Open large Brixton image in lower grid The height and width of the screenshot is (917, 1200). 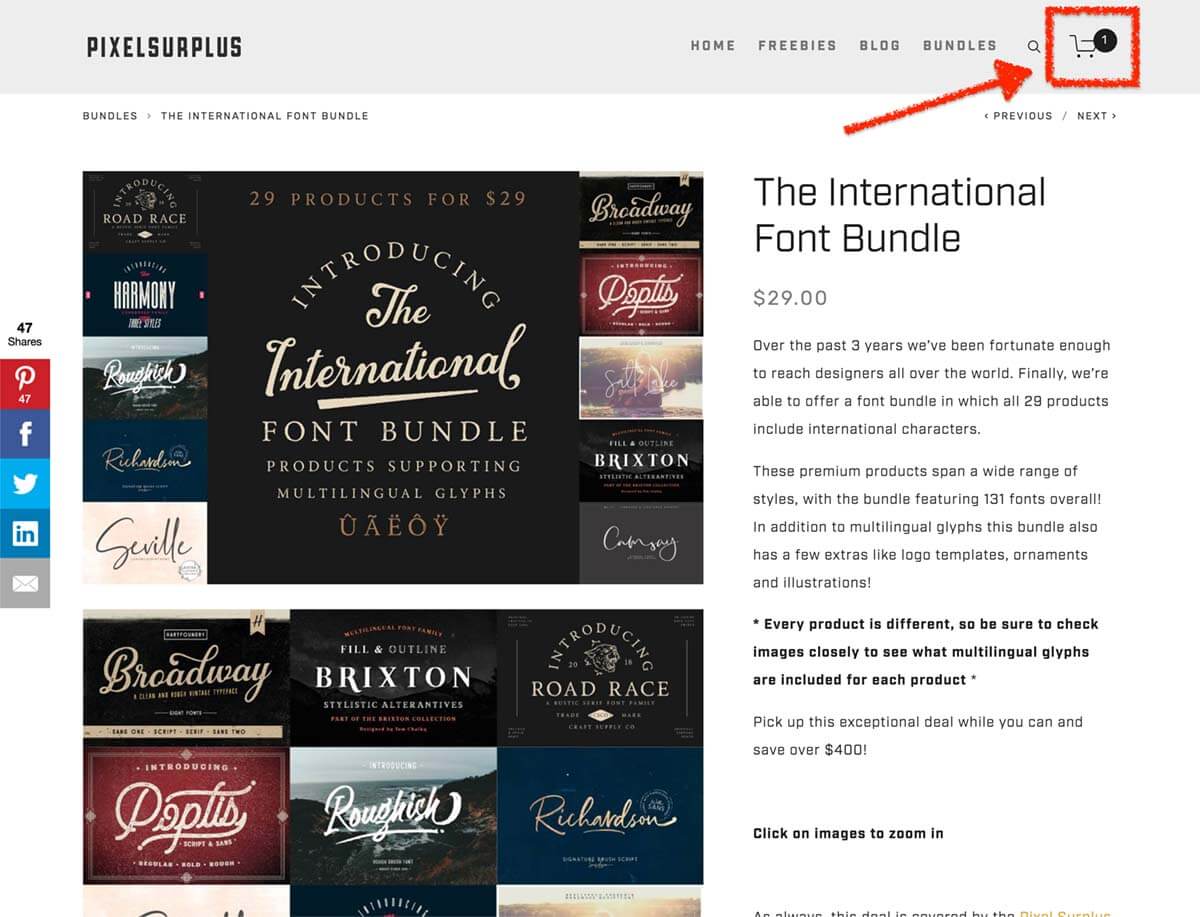point(393,677)
